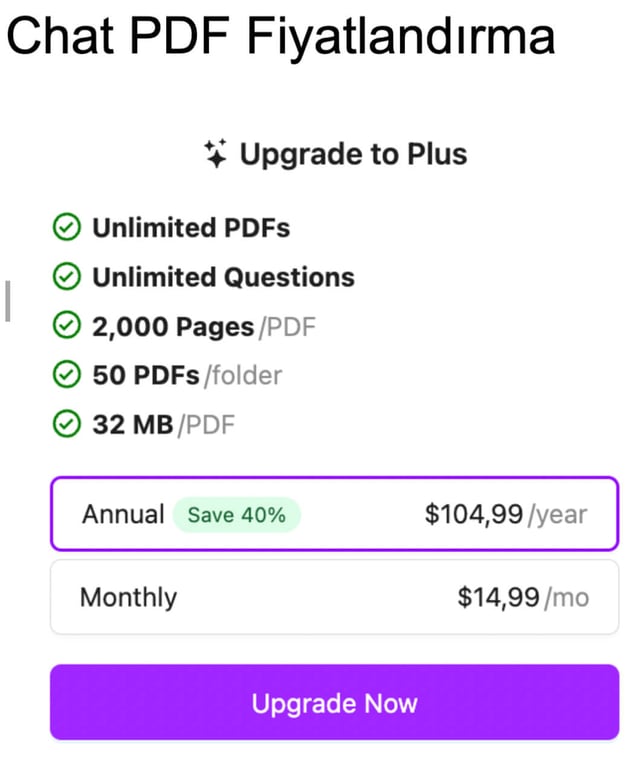Click the 50 PDFs /folder feature text

click(187, 375)
